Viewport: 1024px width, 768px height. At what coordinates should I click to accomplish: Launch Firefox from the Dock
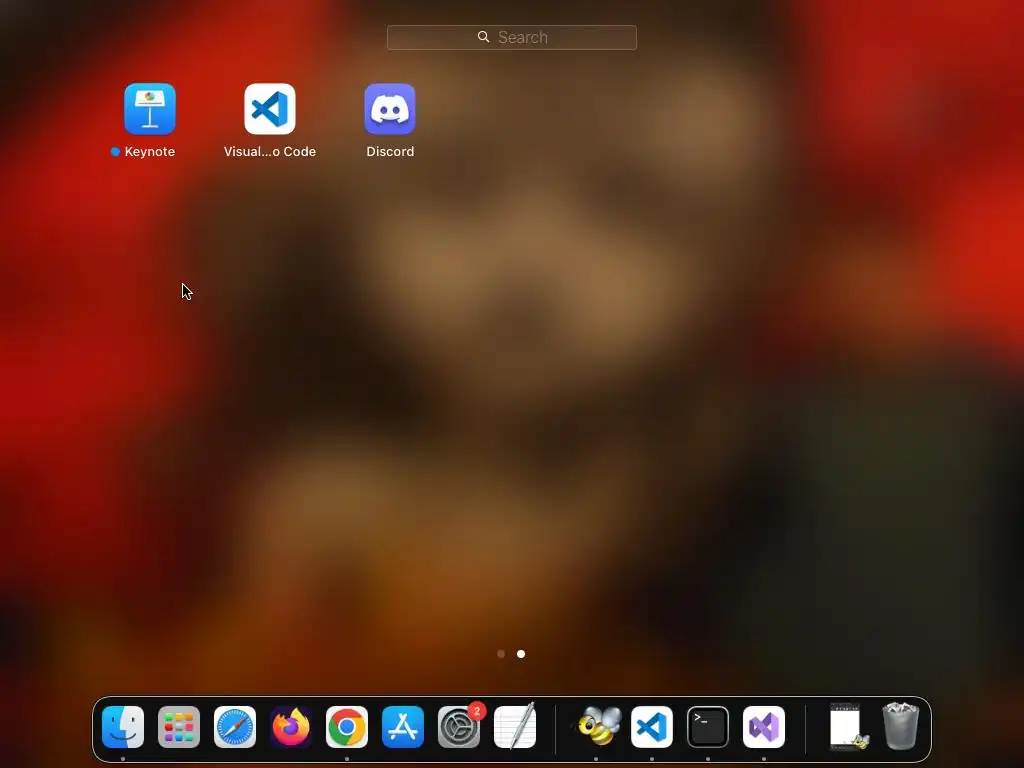[x=291, y=727]
